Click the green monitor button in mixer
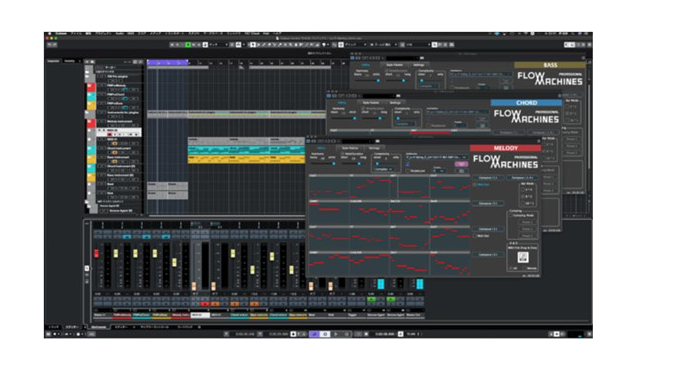Image resolution: width=676 pixels, height=372 pixels. pyautogui.click(x=372, y=299)
